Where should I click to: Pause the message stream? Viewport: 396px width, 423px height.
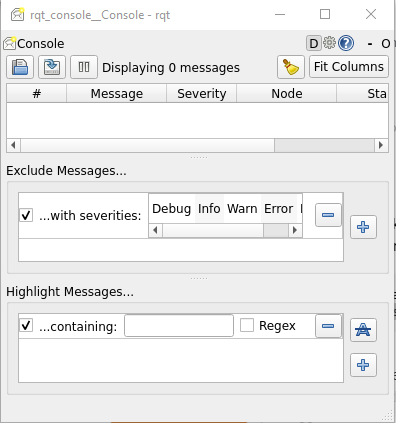tap(84, 67)
